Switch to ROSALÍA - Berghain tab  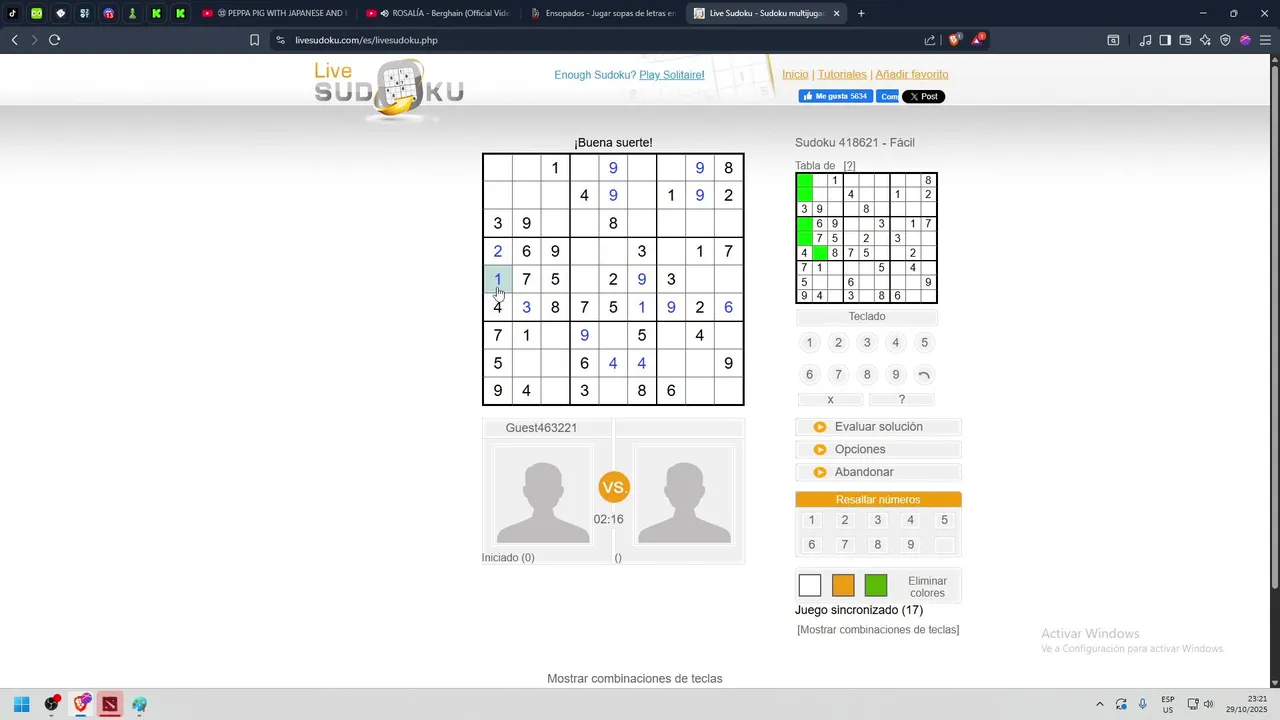point(438,13)
